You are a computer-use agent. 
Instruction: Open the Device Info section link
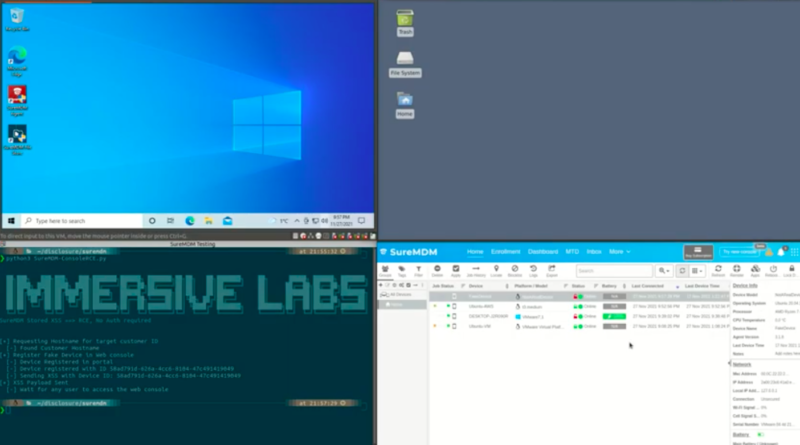pos(745,286)
